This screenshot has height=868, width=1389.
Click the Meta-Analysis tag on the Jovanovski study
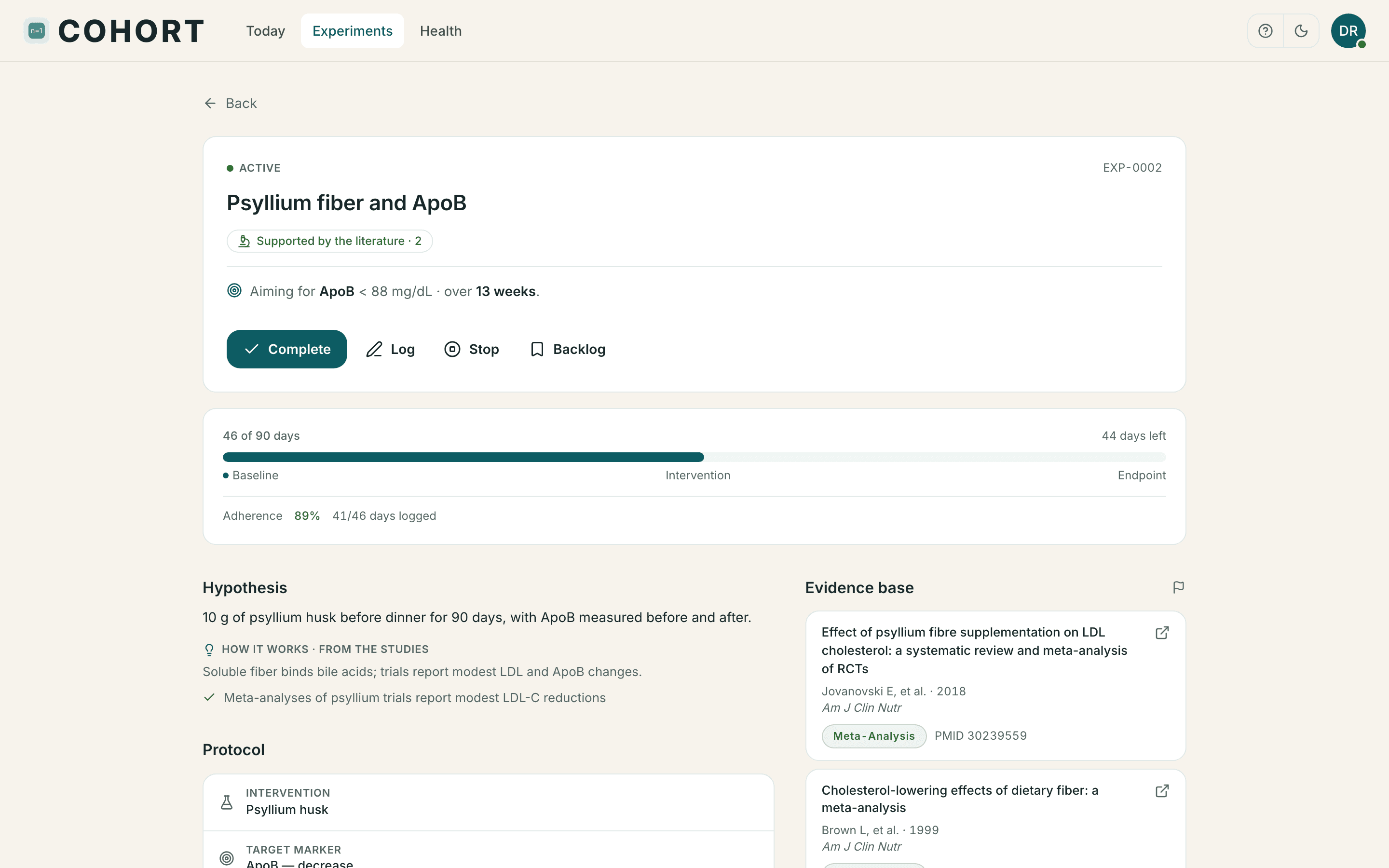(x=873, y=736)
